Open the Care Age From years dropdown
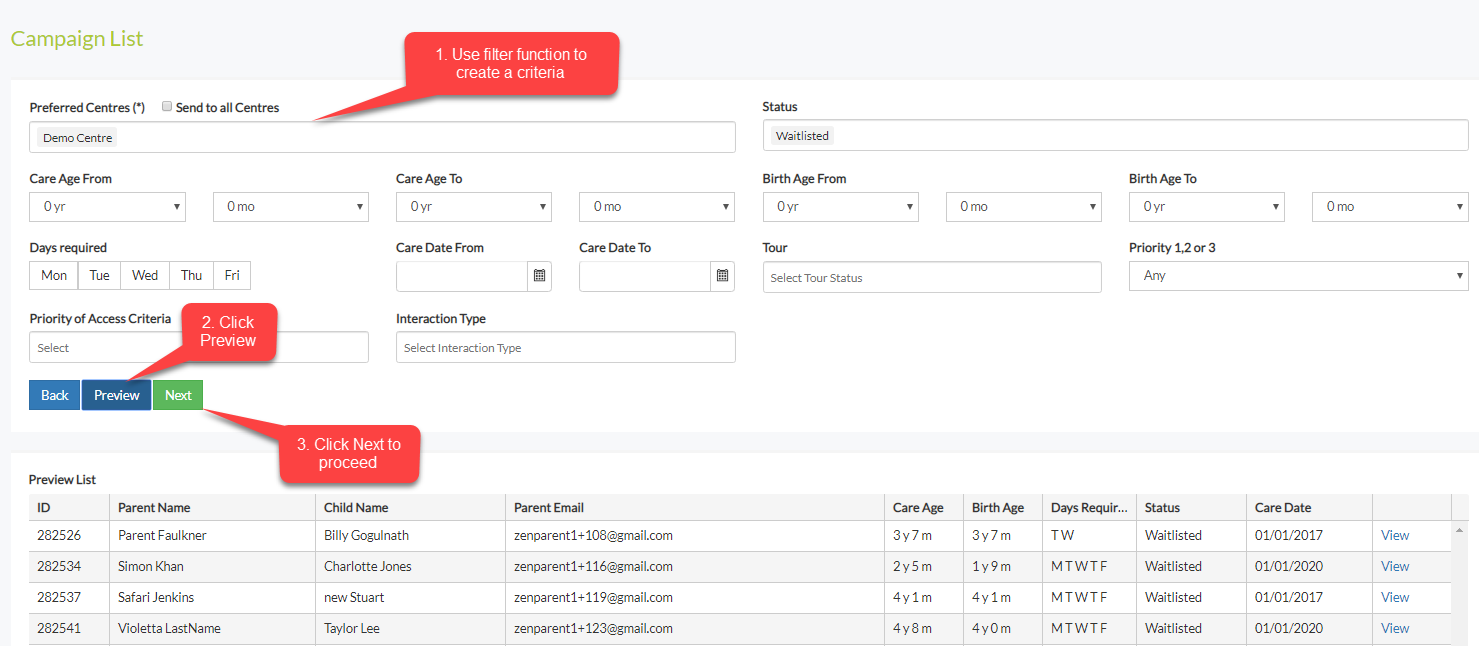Viewport: 1479px width, 646px height. (108, 207)
